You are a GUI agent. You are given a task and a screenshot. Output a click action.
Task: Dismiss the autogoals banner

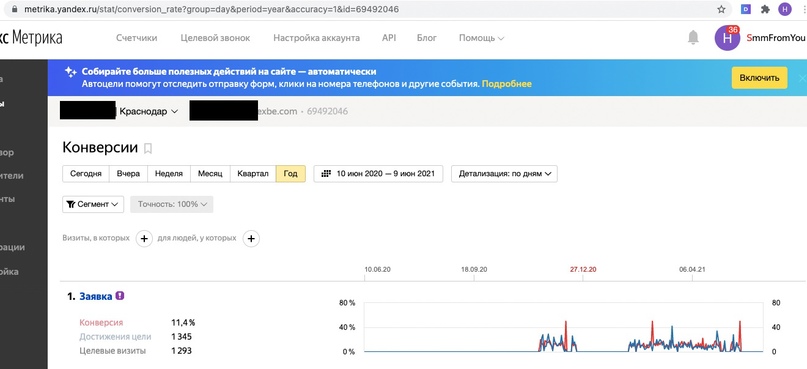[x=802, y=78]
